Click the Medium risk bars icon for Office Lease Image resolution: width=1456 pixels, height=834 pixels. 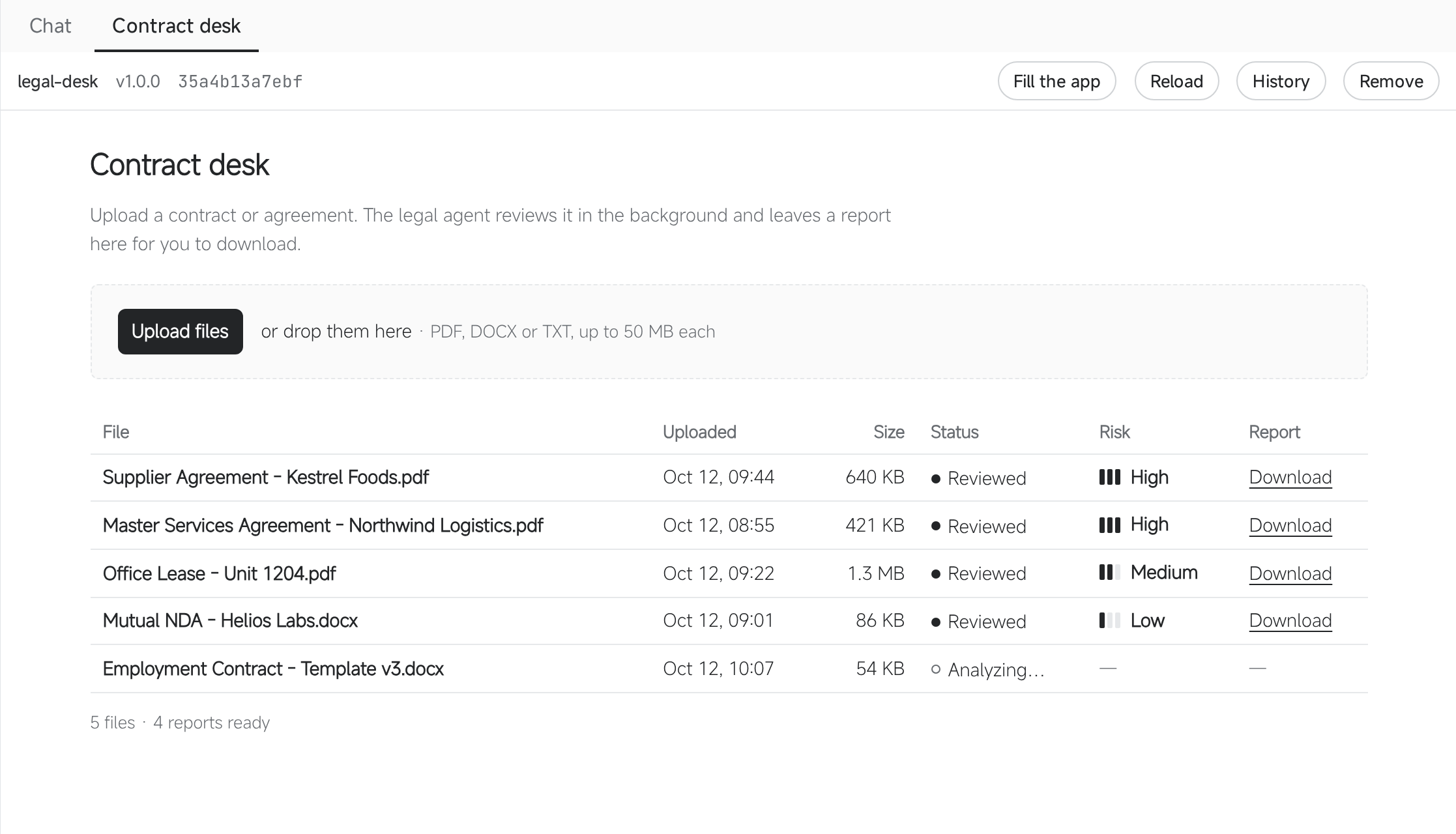[1109, 573]
